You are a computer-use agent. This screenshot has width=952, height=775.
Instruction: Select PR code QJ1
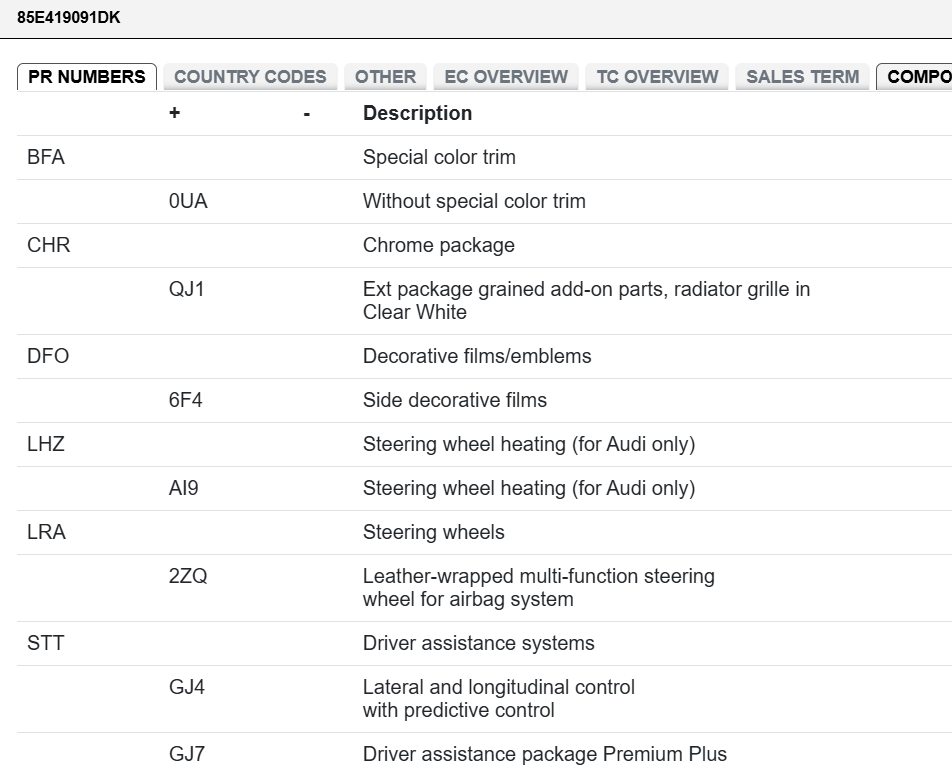tap(186, 289)
